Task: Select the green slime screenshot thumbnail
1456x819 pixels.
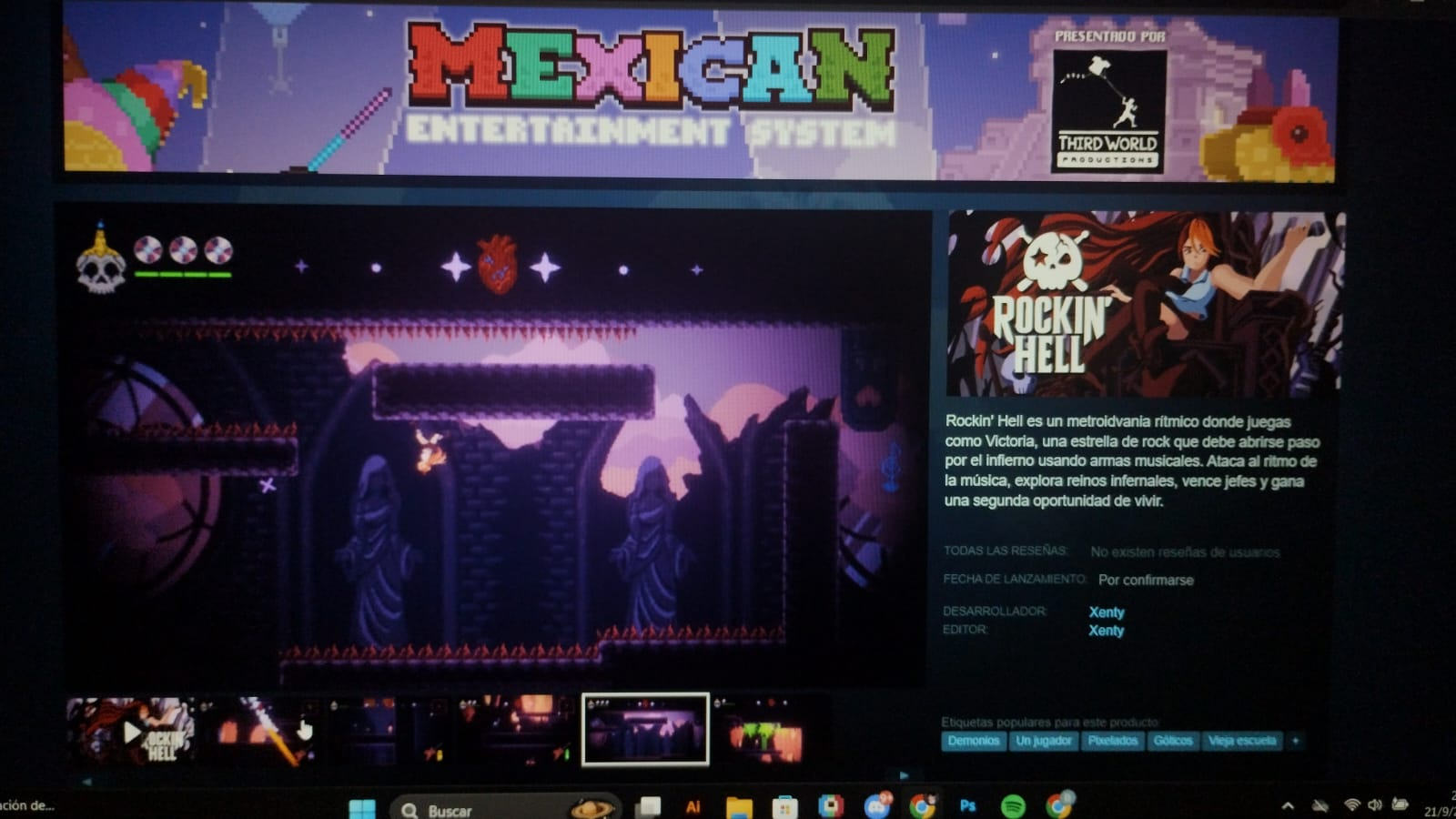Action: pos(769,730)
